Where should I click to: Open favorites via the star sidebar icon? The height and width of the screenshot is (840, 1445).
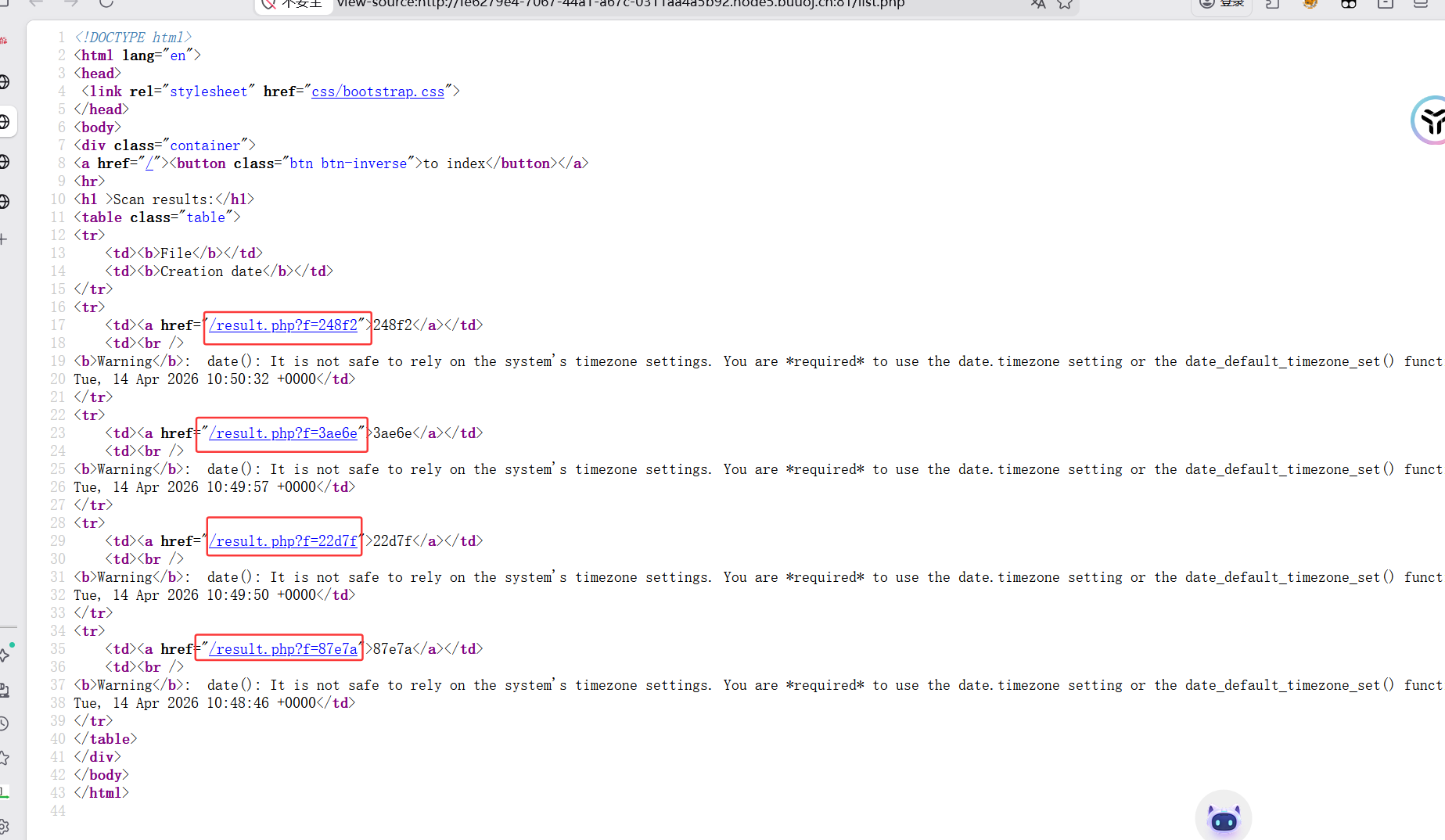click(x=4, y=757)
